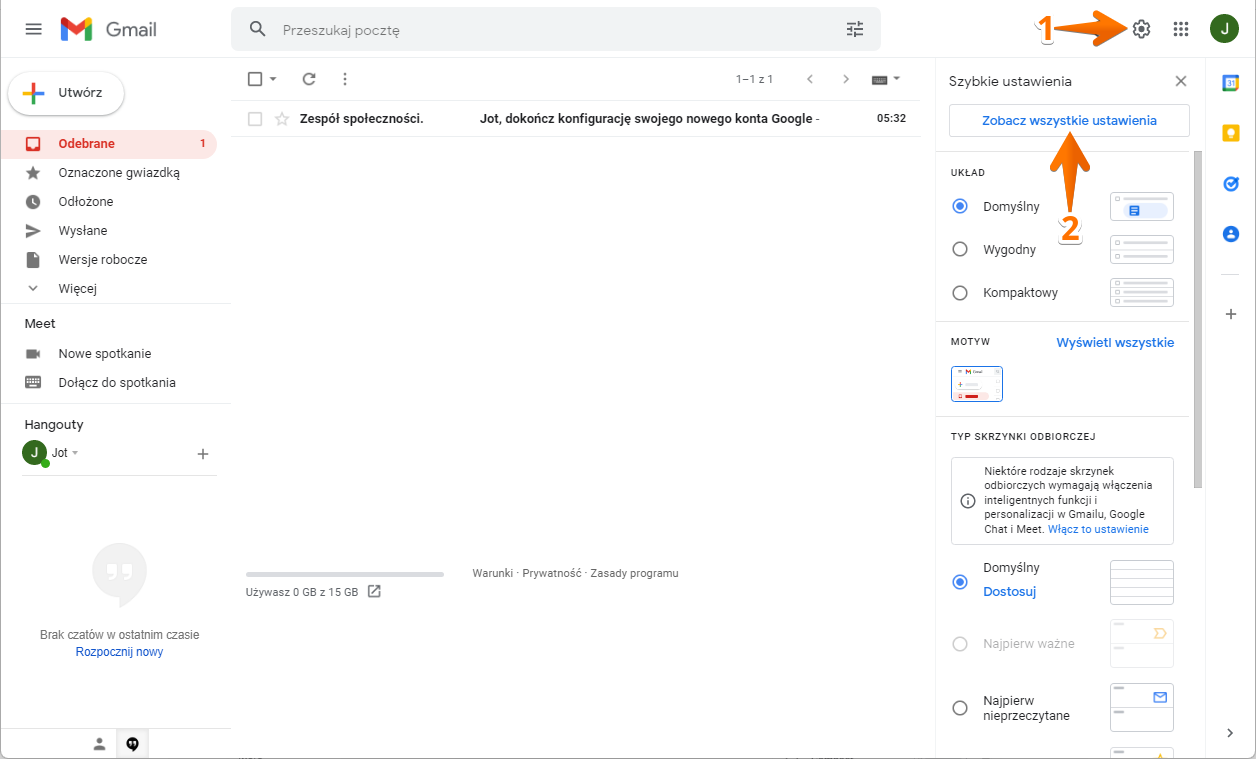Open Google Contacts in the side panel
The width and height of the screenshot is (1256, 759).
[x=1231, y=233]
